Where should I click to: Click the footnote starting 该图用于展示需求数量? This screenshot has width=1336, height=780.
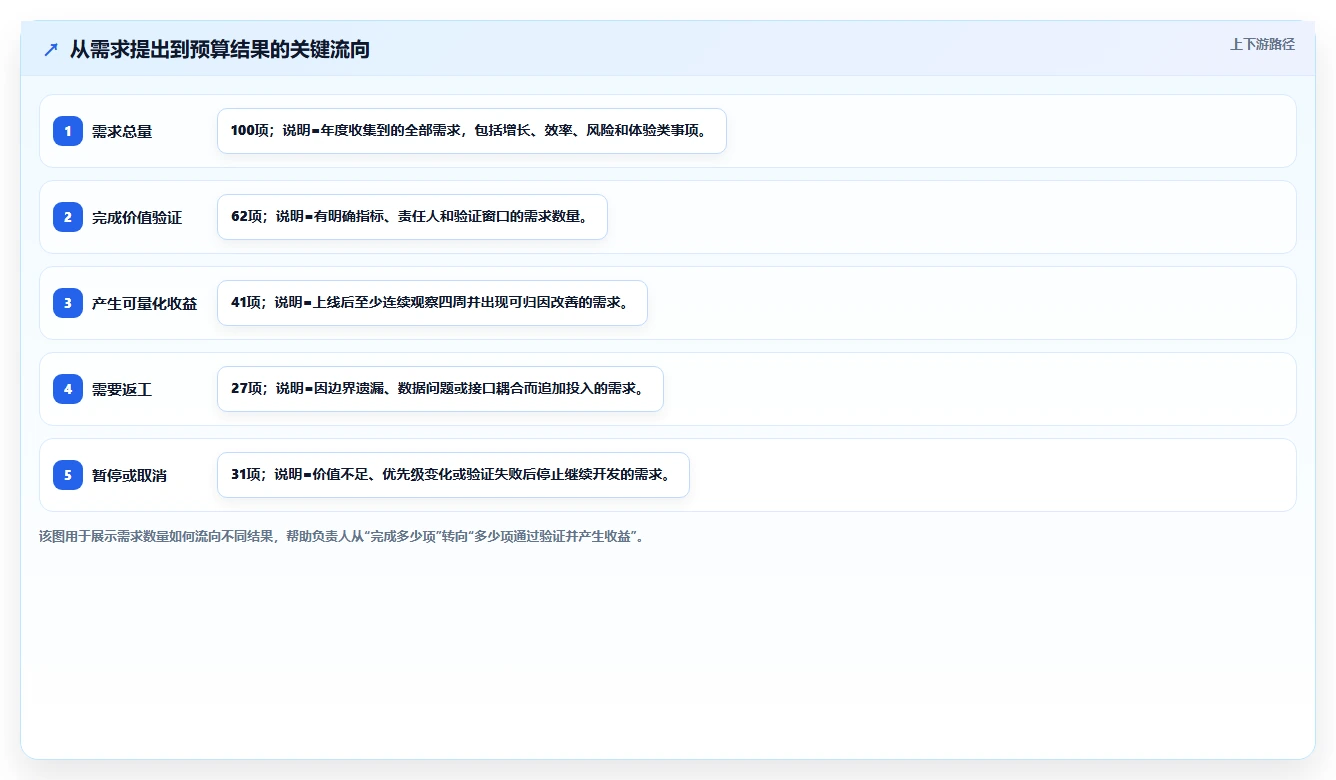tap(343, 537)
